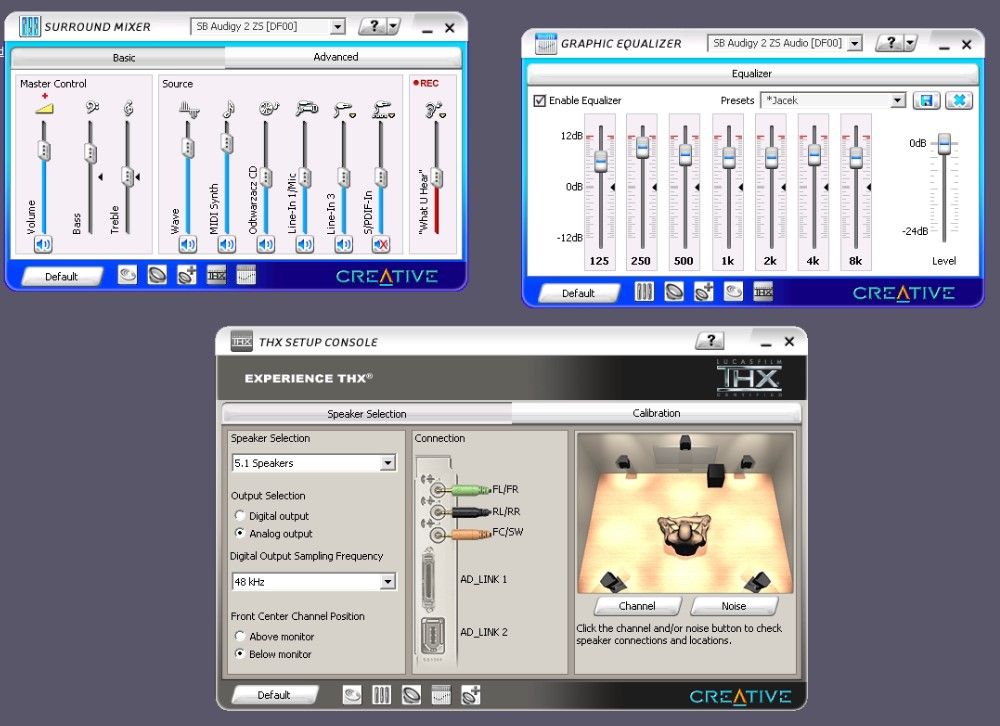Open THX icon in Graphic Equalizer toolbar
Image resolution: width=1000 pixels, height=726 pixels.
point(763,292)
